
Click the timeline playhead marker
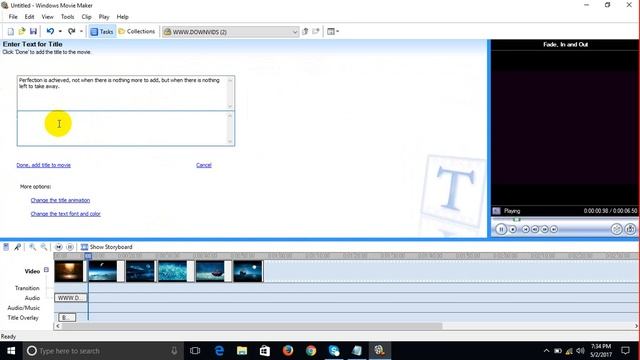[88, 256]
